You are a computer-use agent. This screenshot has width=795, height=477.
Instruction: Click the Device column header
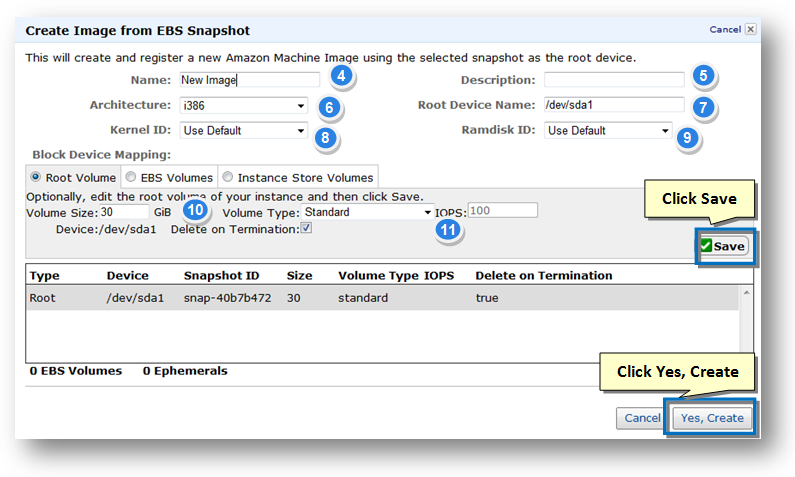coord(127,276)
